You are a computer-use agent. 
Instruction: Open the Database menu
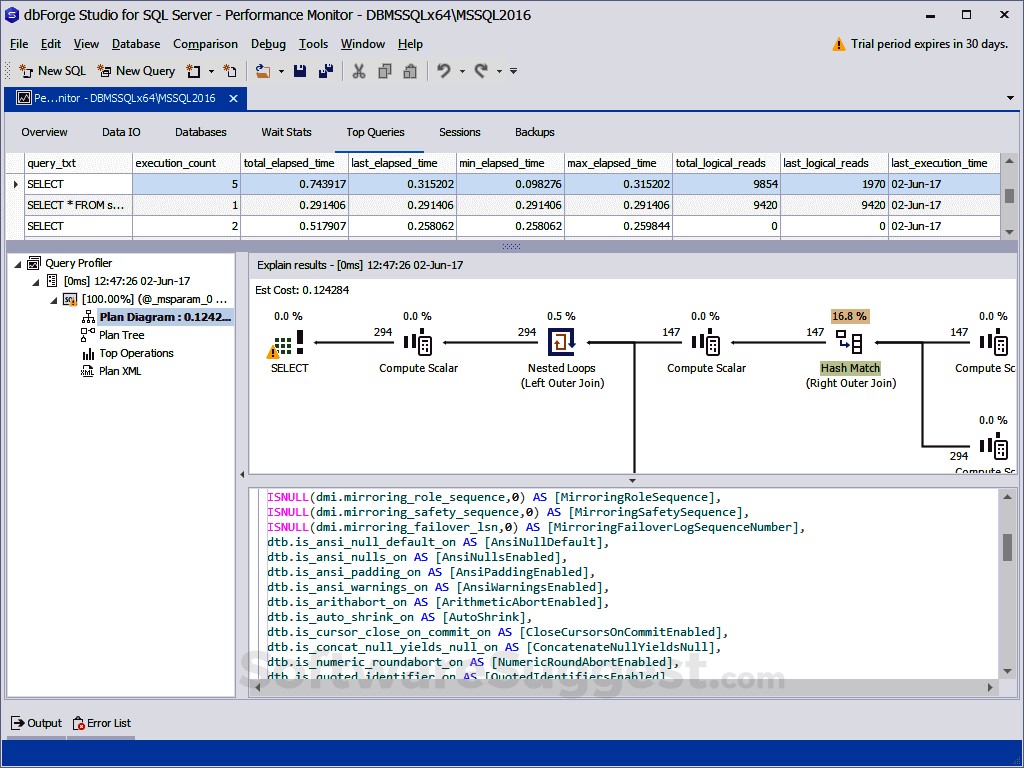click(x=135, y=44)
